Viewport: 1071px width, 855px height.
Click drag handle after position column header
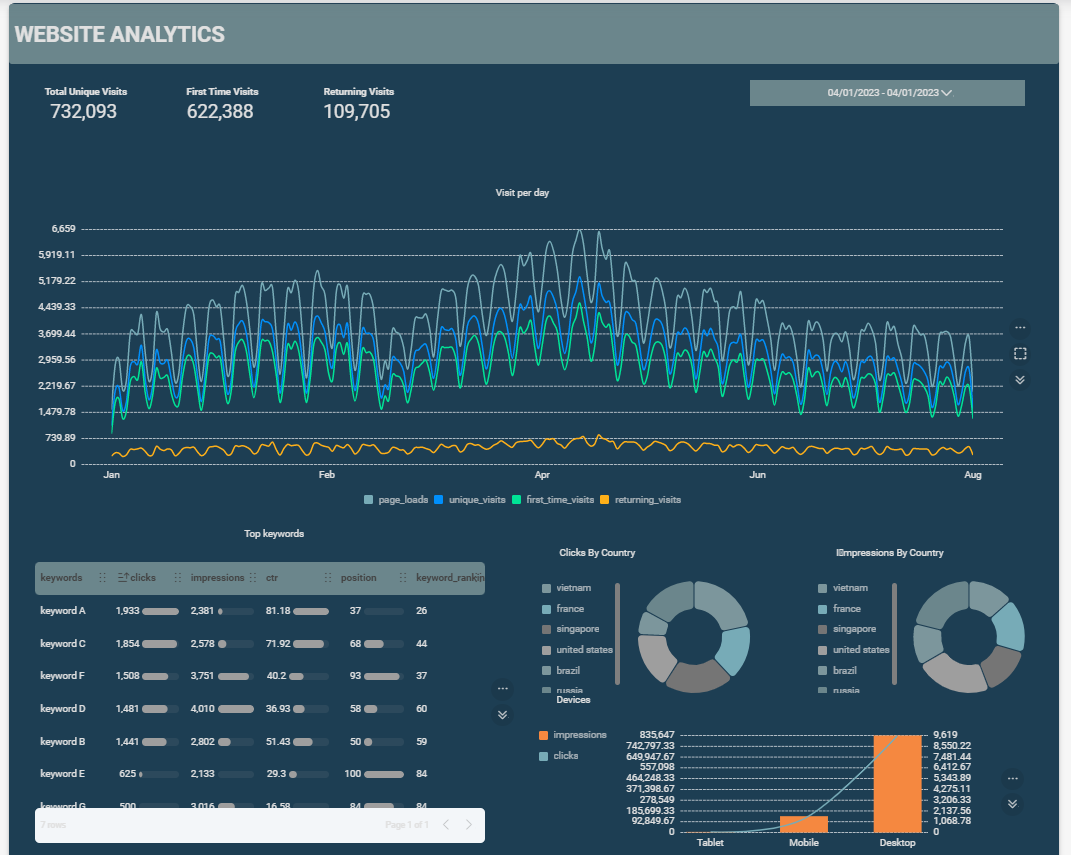click(403, 578)
